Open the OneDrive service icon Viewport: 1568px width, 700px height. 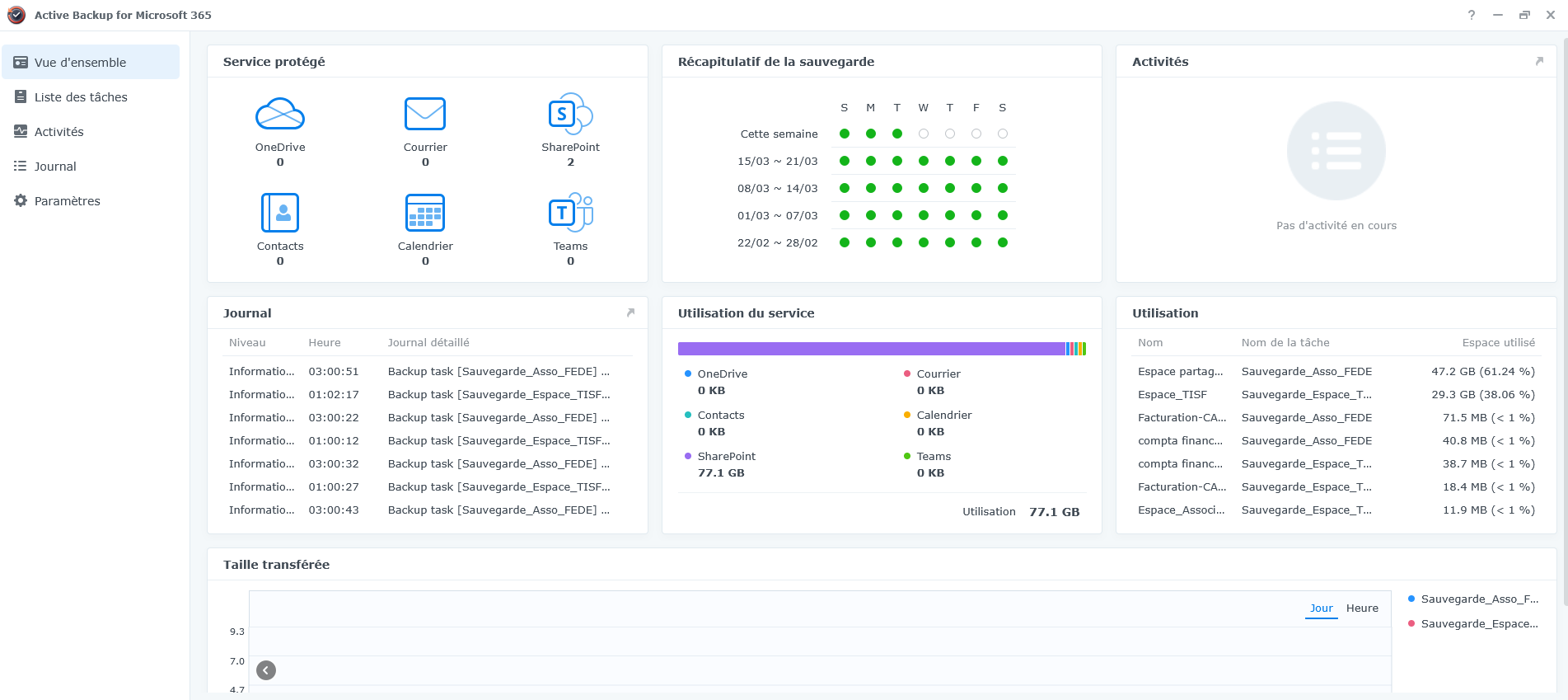pyautogui.click(x=280, y=114)
